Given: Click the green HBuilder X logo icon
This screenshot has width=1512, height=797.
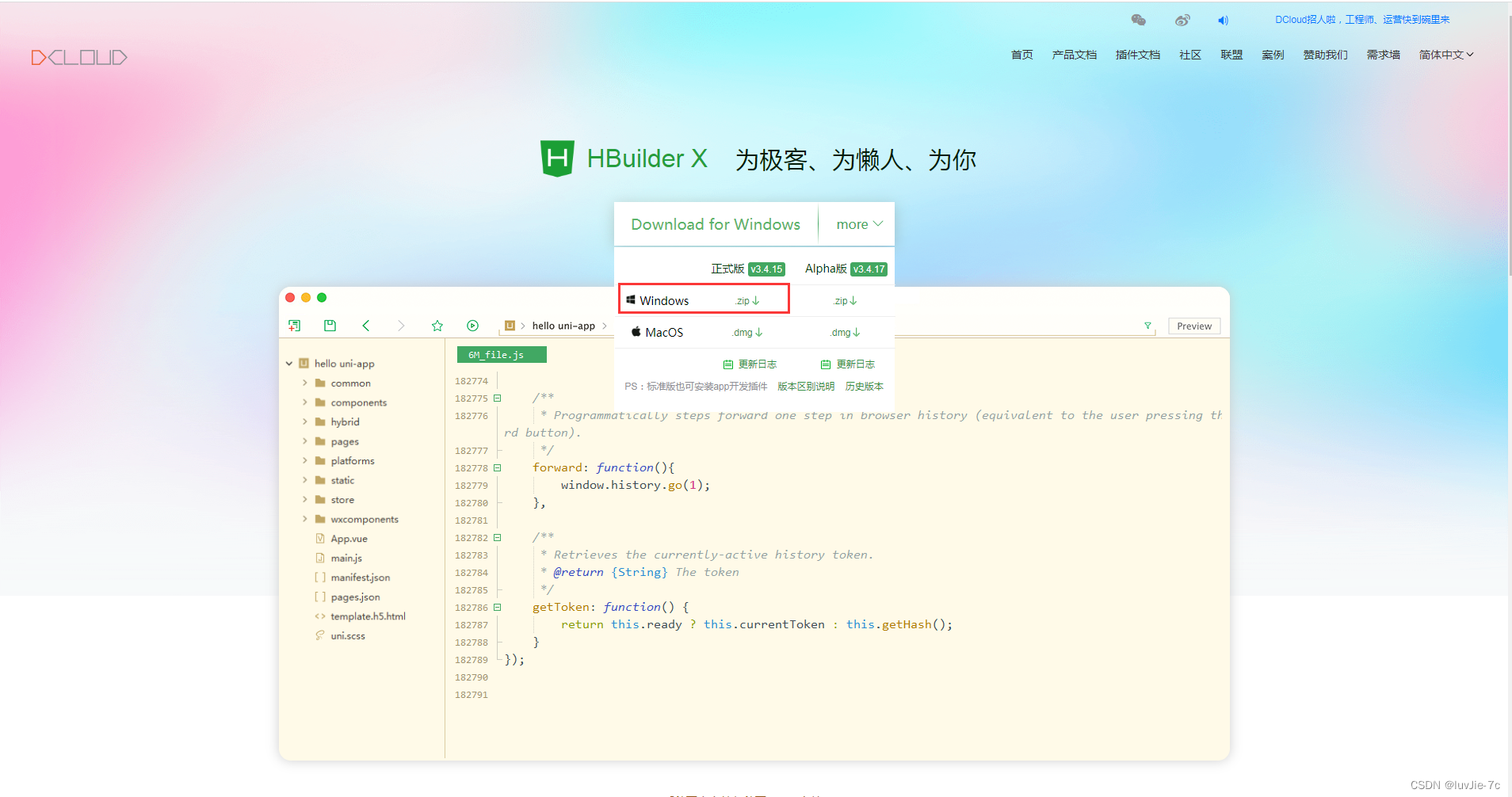Looking at the screenshot, I should click(x=557, y=158).
